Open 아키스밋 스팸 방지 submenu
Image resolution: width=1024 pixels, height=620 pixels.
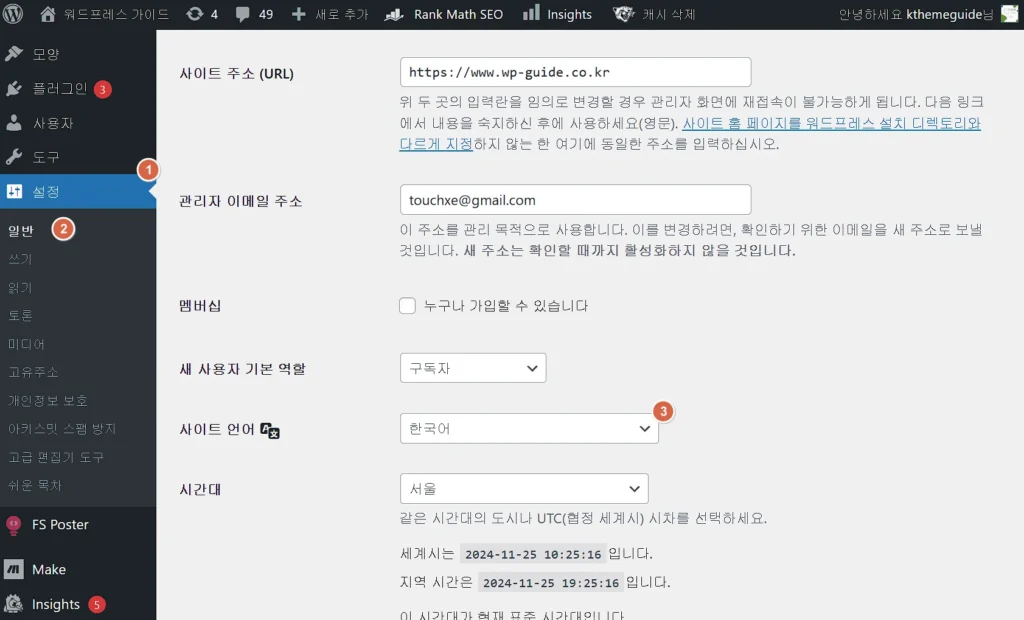coord(62,429)
